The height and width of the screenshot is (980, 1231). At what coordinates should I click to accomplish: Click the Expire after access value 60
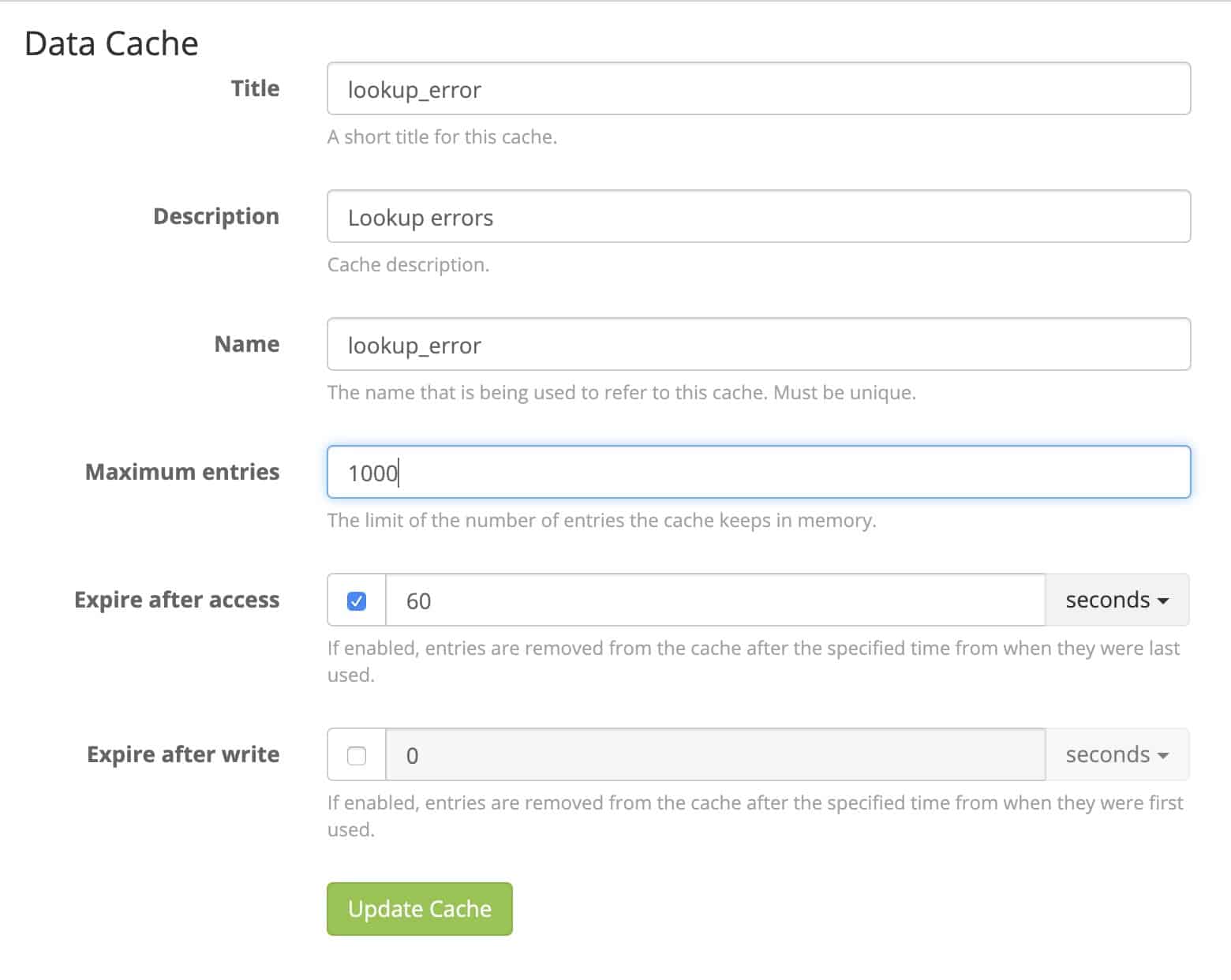coord(714,601)
